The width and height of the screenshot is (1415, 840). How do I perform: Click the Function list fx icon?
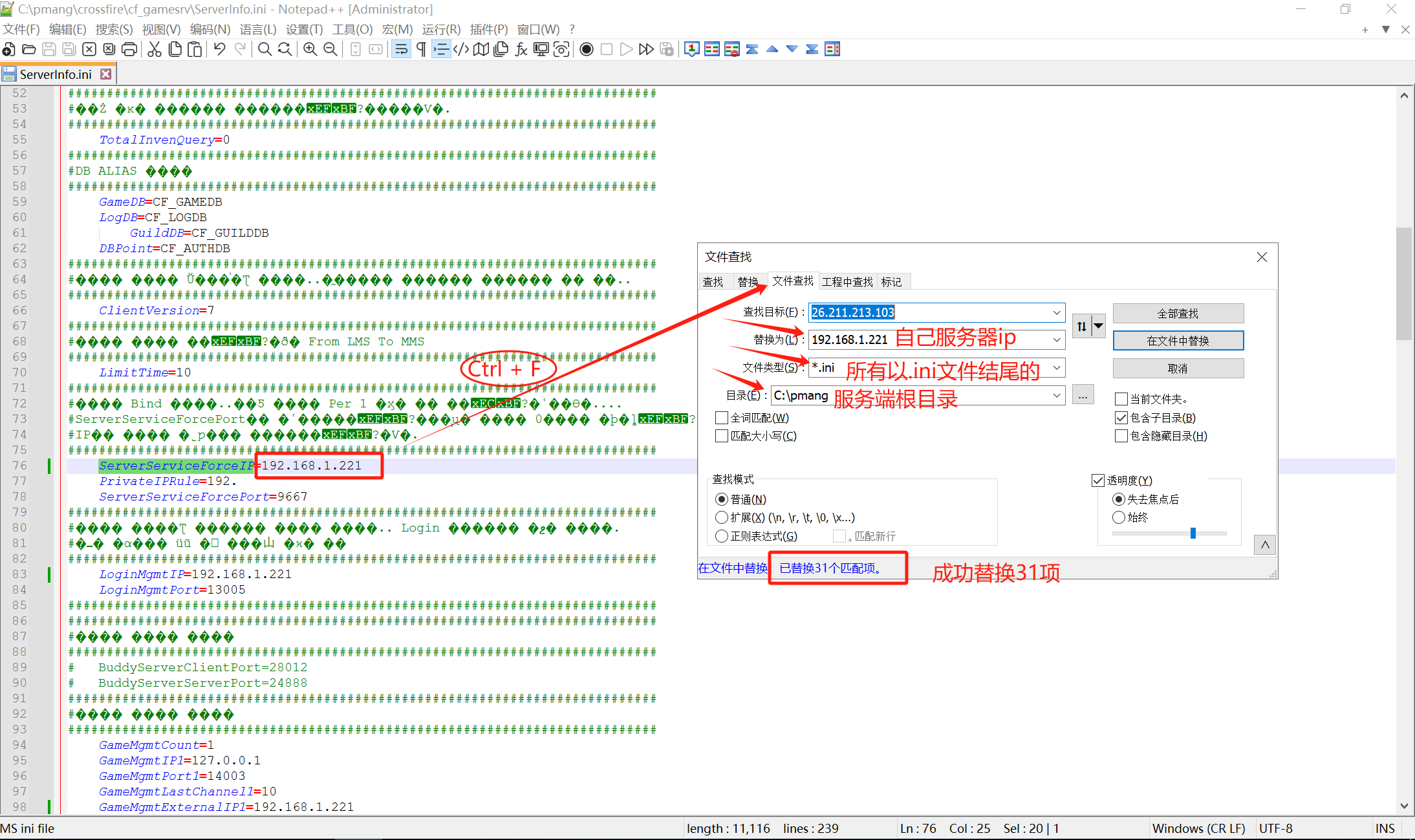(521, 49)
